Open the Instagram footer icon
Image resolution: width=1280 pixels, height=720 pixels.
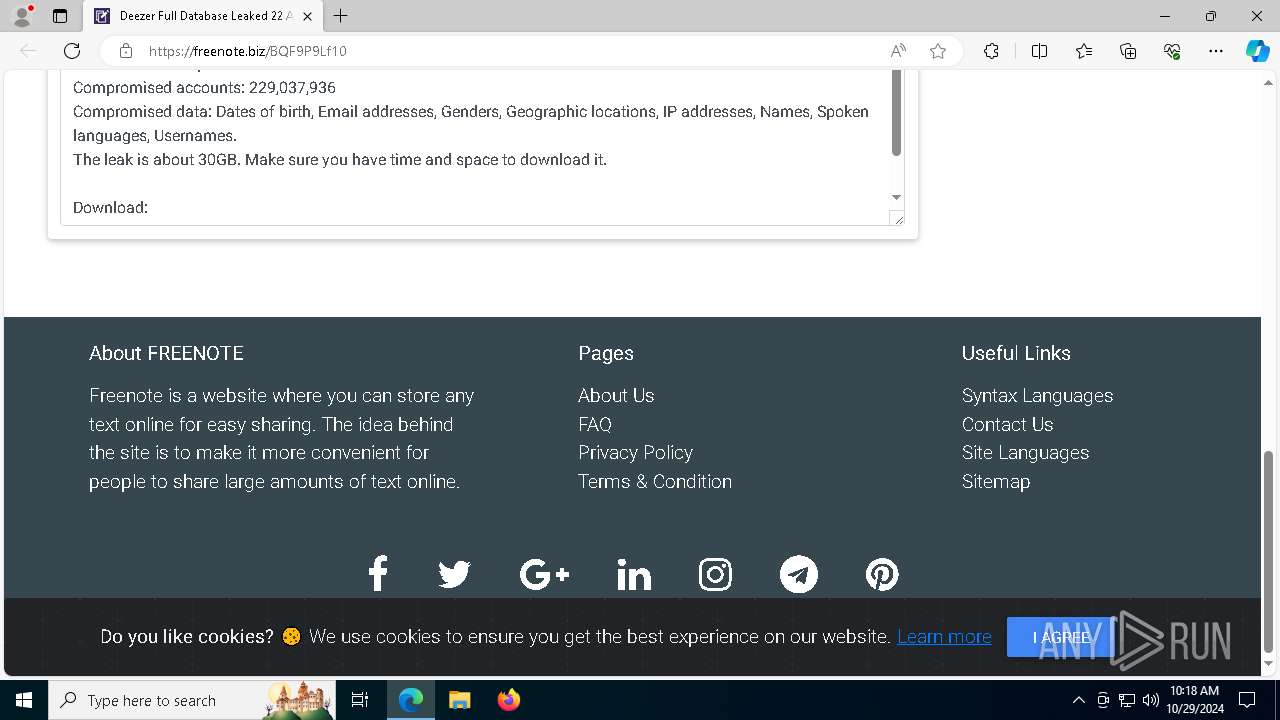tap(715, 574)
